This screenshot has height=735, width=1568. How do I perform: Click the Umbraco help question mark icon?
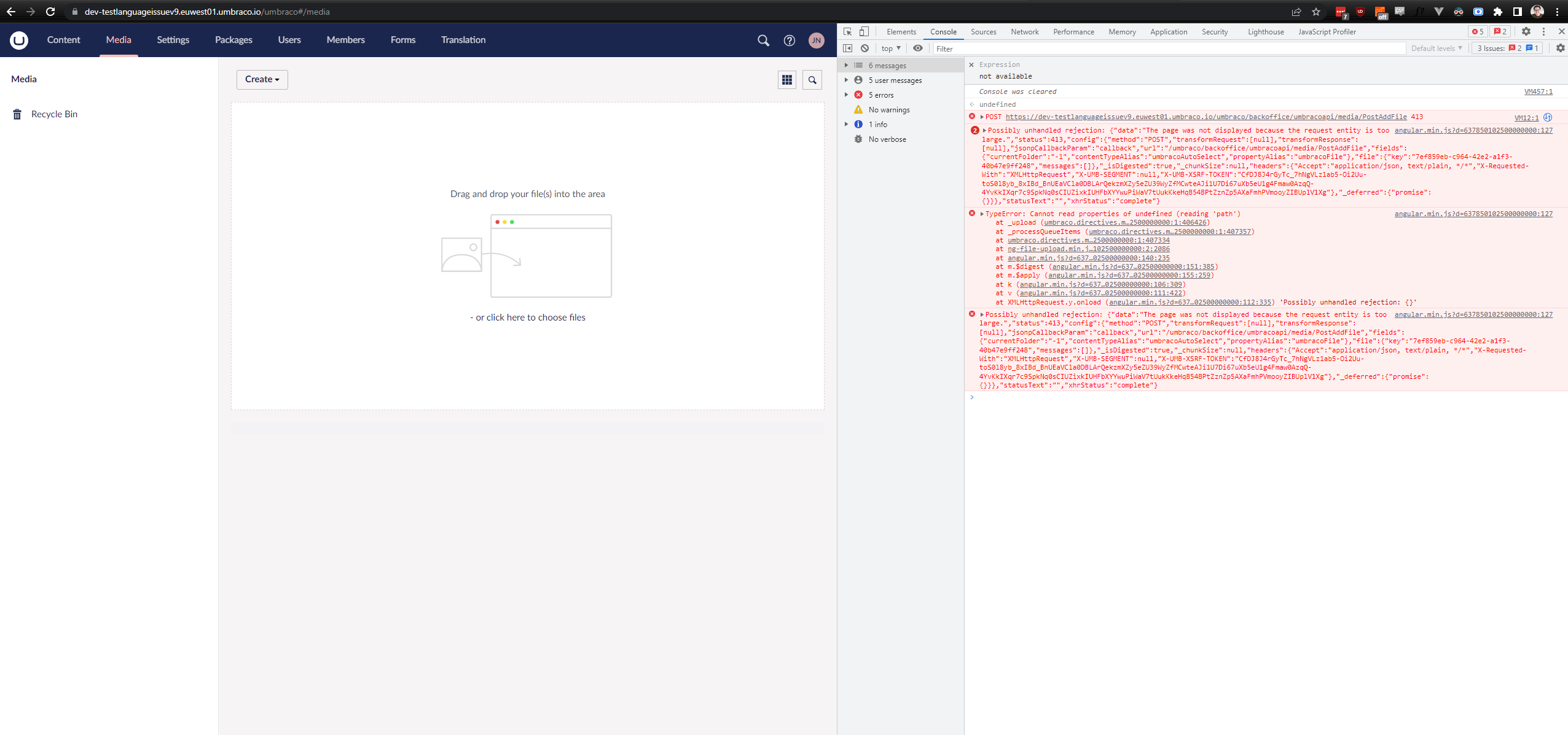789,40
